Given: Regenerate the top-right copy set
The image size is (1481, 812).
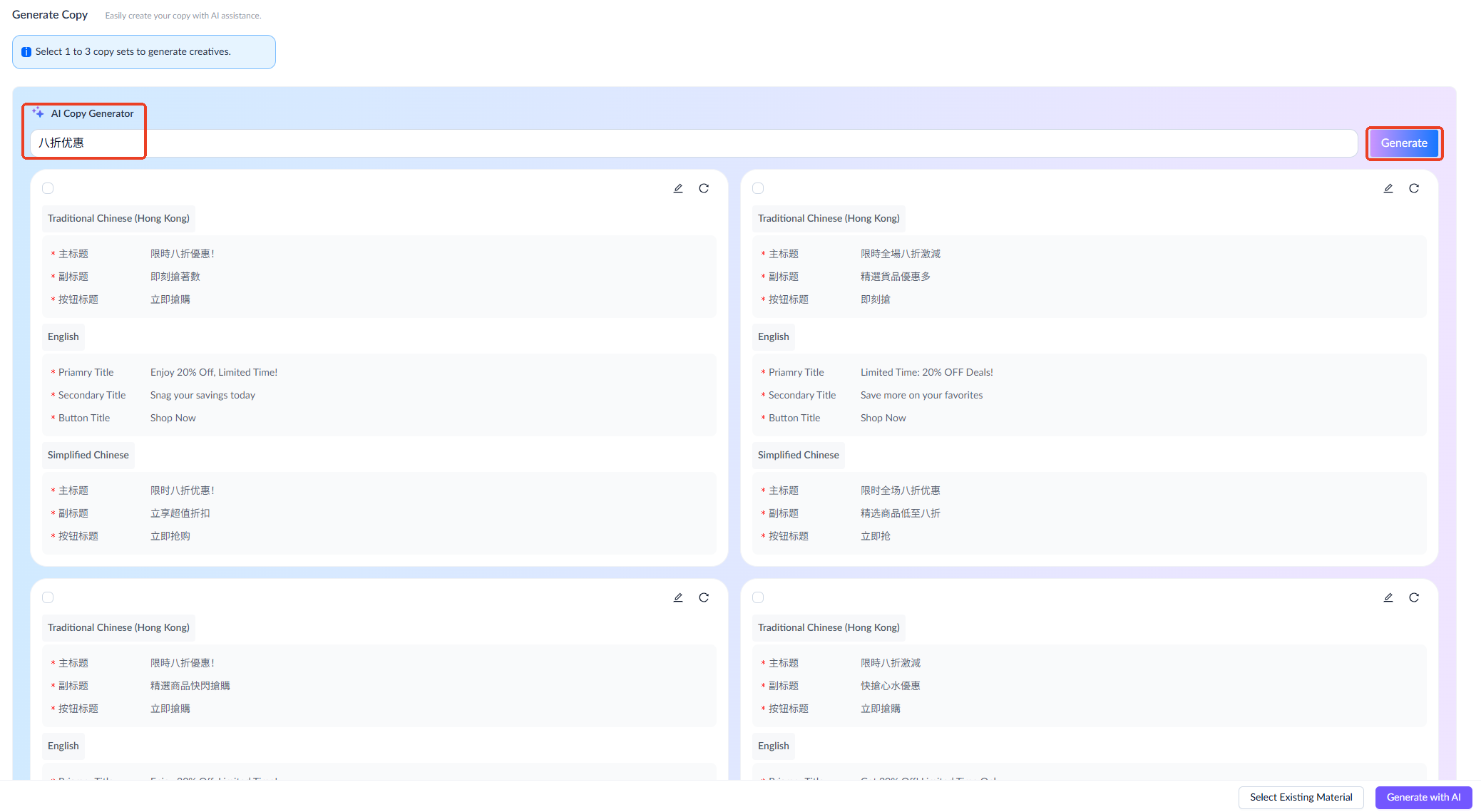Looking at the screenshot, I should tap(1414, 188).
